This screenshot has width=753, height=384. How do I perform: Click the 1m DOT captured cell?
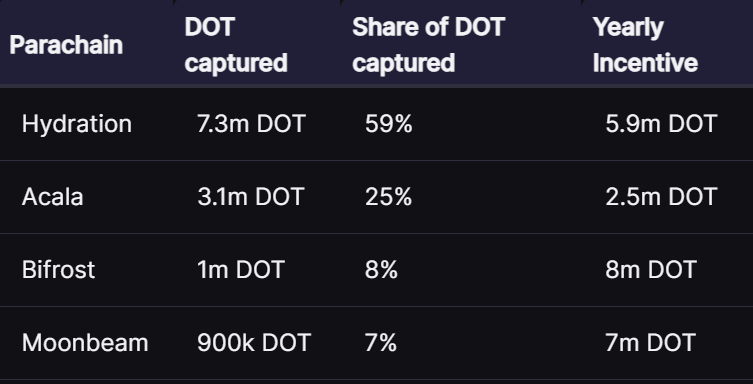click(x=241, y=270)
